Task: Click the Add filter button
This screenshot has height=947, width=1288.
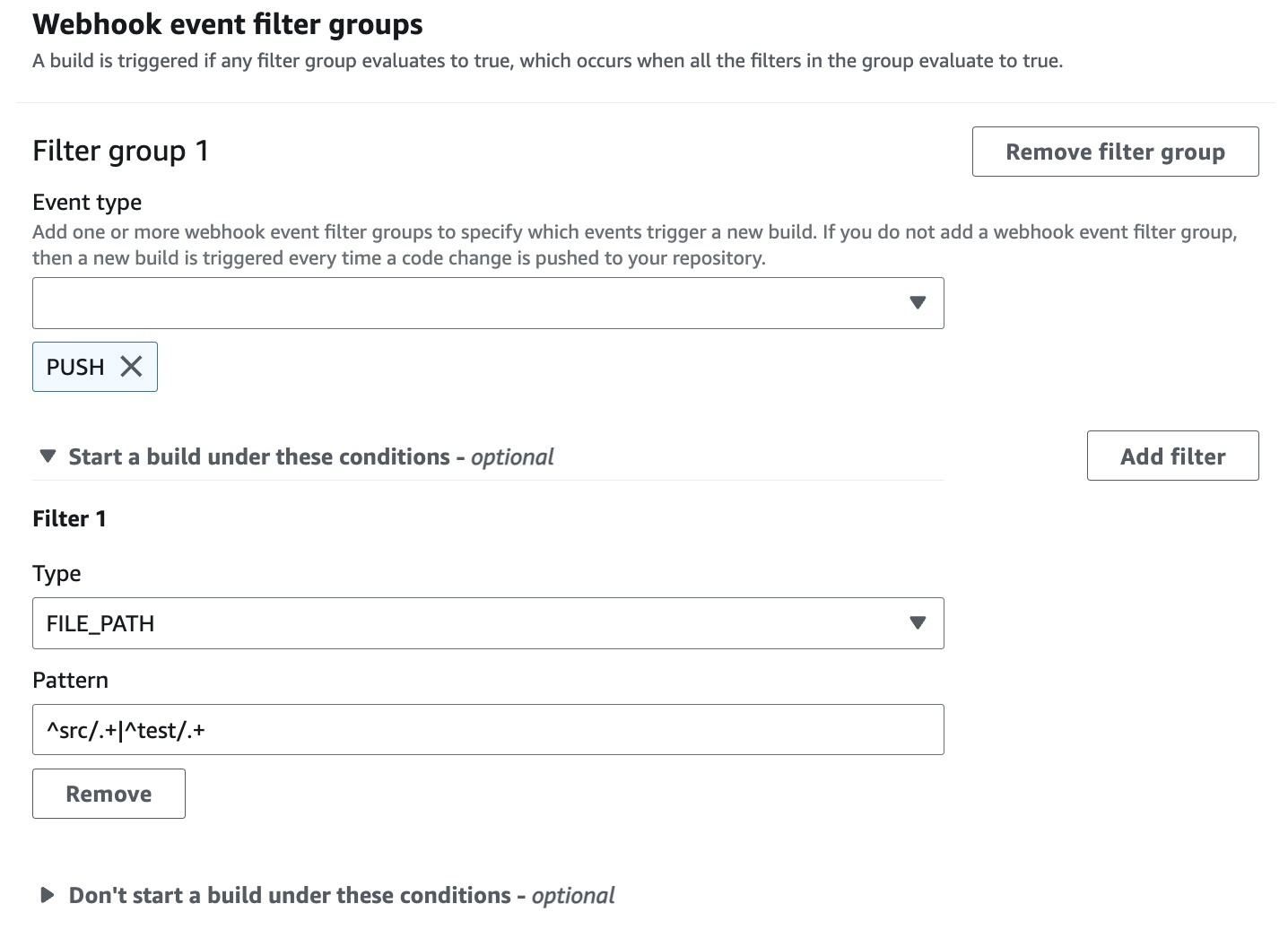Action: 1172,456
